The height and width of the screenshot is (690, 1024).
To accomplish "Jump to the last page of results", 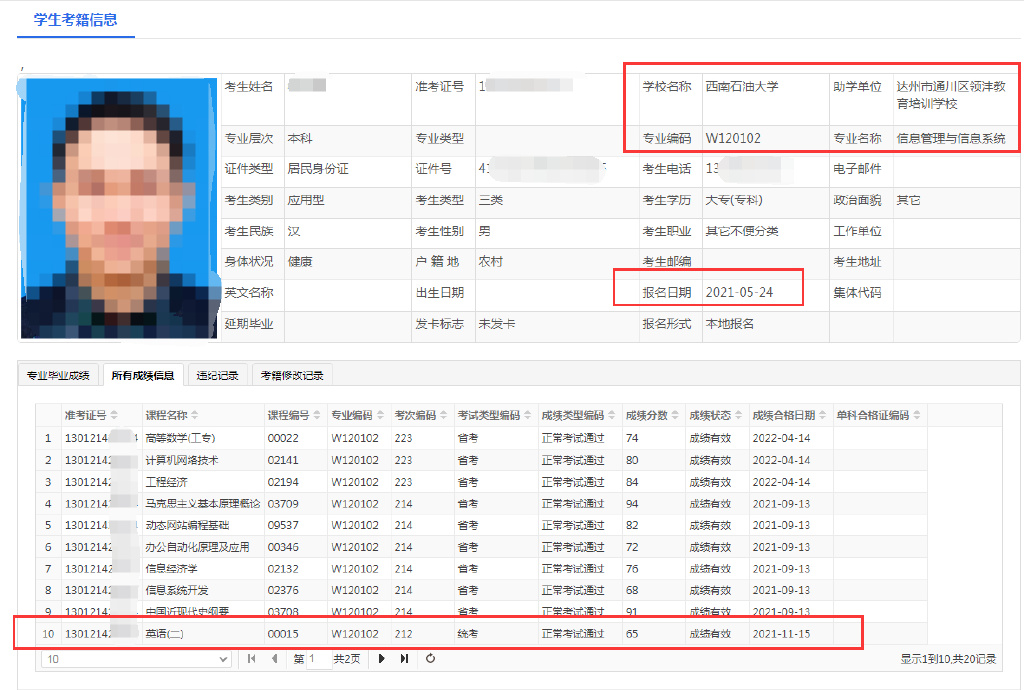I will (405, 659).
